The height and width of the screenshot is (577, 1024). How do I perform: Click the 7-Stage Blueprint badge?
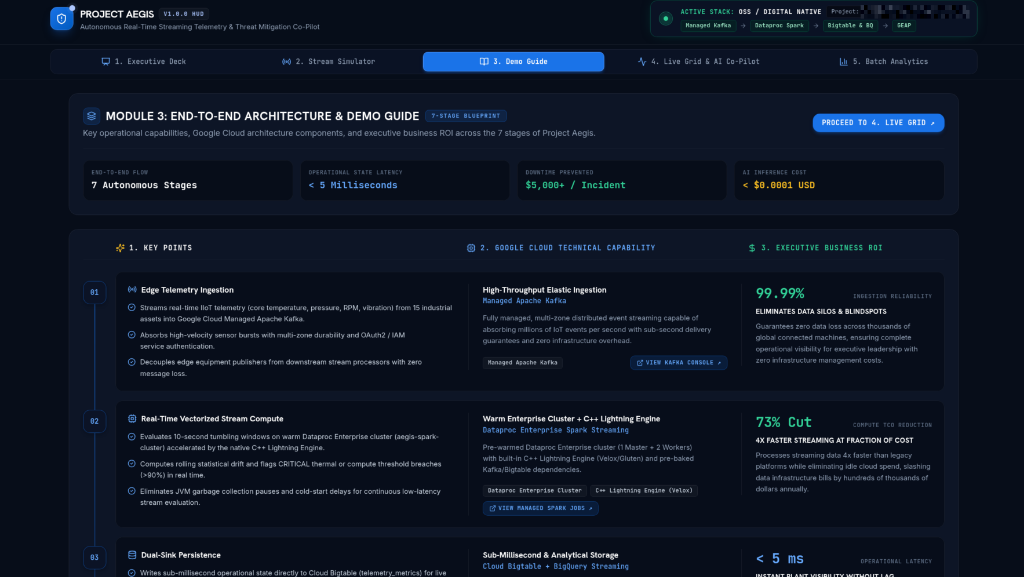coord(466,116)
